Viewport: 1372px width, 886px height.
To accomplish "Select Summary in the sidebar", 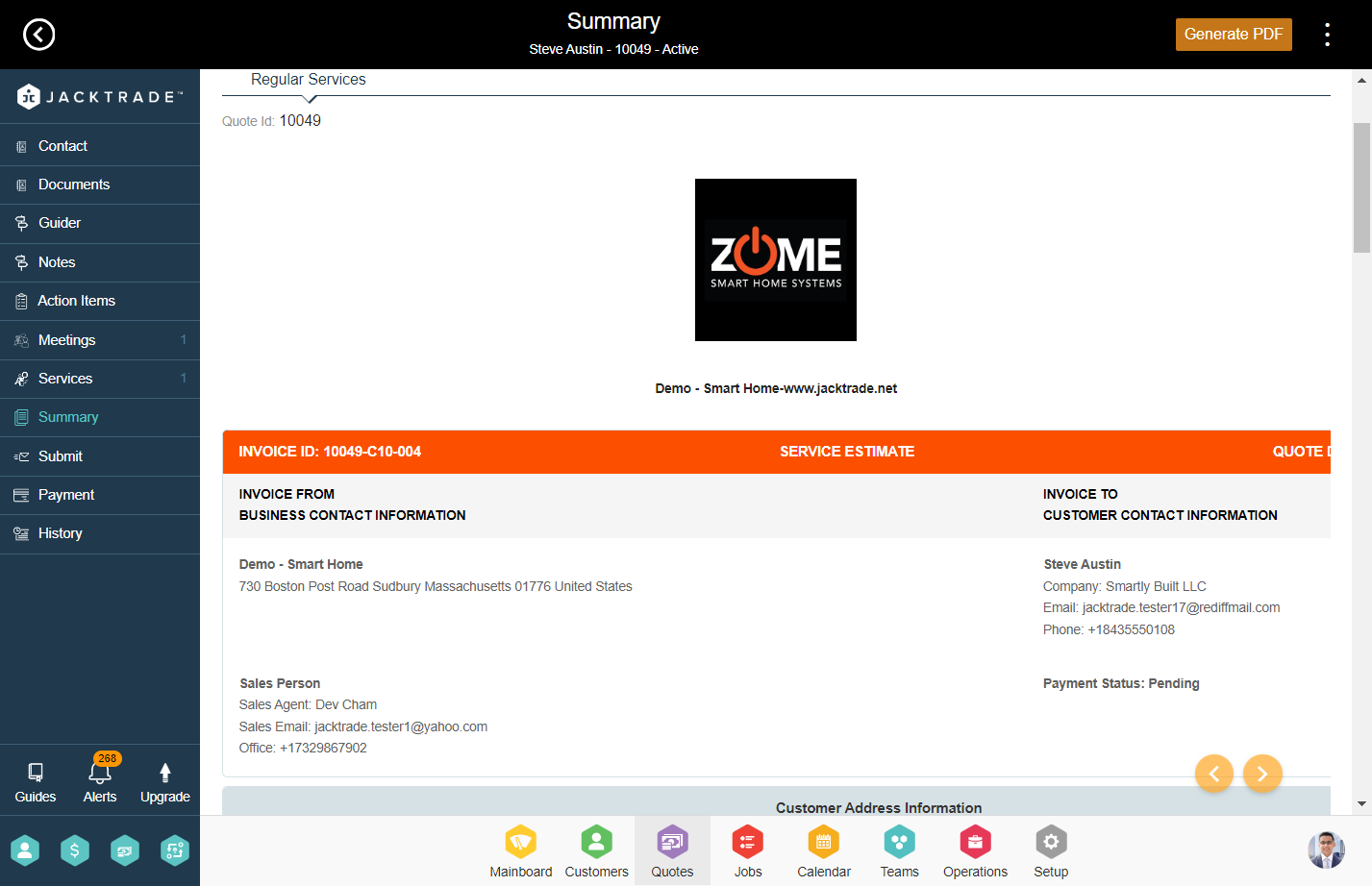I will click(100, 417).
